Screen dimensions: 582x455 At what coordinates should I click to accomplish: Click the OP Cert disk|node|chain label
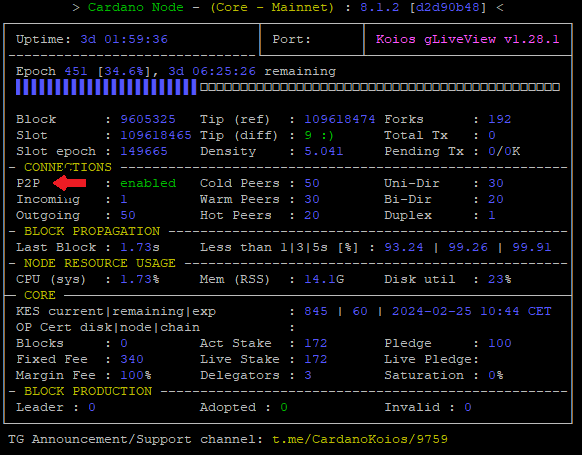pos(108,327)
